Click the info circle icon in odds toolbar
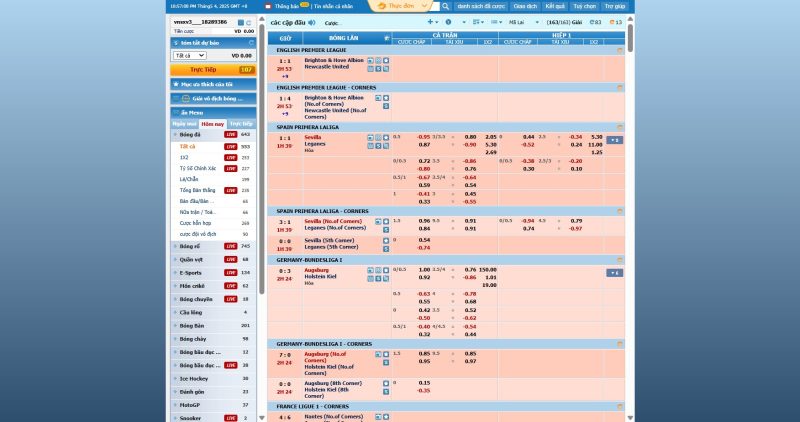The width and height of the screenshot is (800, 422). (x=448, y=22)
